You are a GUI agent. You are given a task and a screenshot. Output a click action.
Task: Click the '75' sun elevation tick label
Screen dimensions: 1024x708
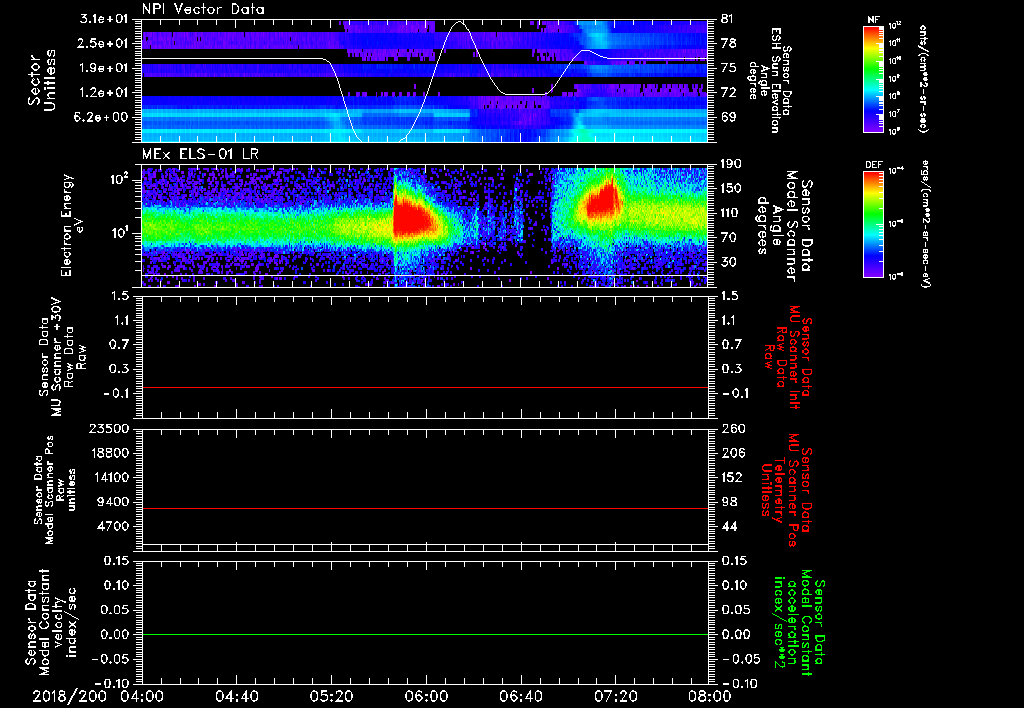729,68
